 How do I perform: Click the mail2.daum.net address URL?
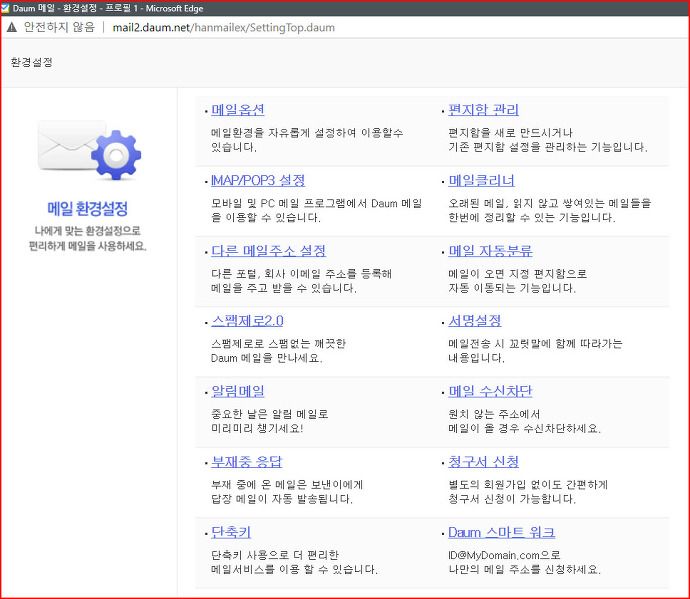(224, 27)
